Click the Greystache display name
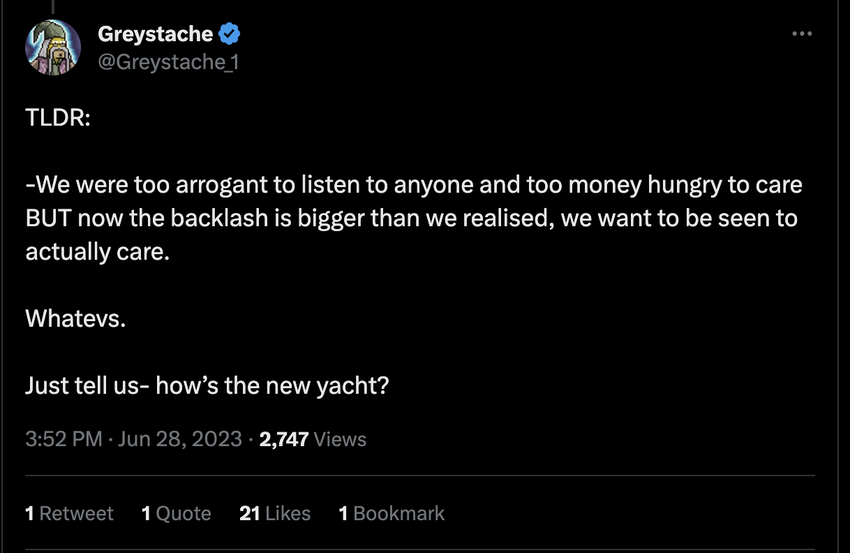This screenshot has width=850, height=553. pyautogui.click(x=155, y=34)
